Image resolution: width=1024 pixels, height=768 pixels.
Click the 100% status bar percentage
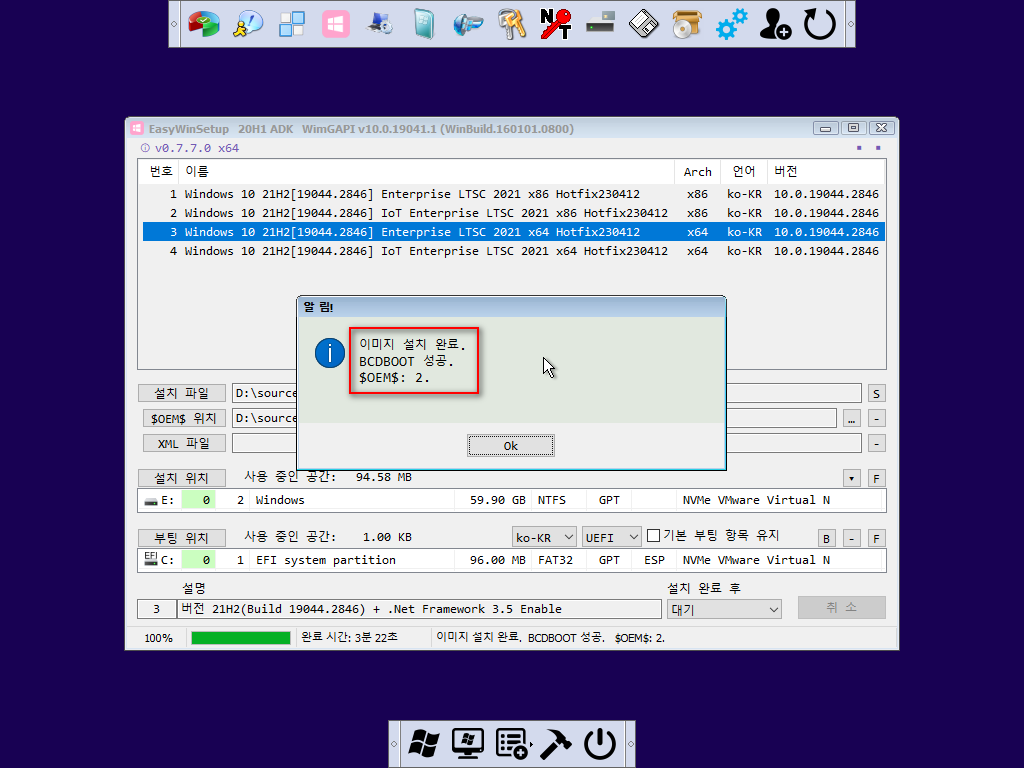tap(159, 638)
